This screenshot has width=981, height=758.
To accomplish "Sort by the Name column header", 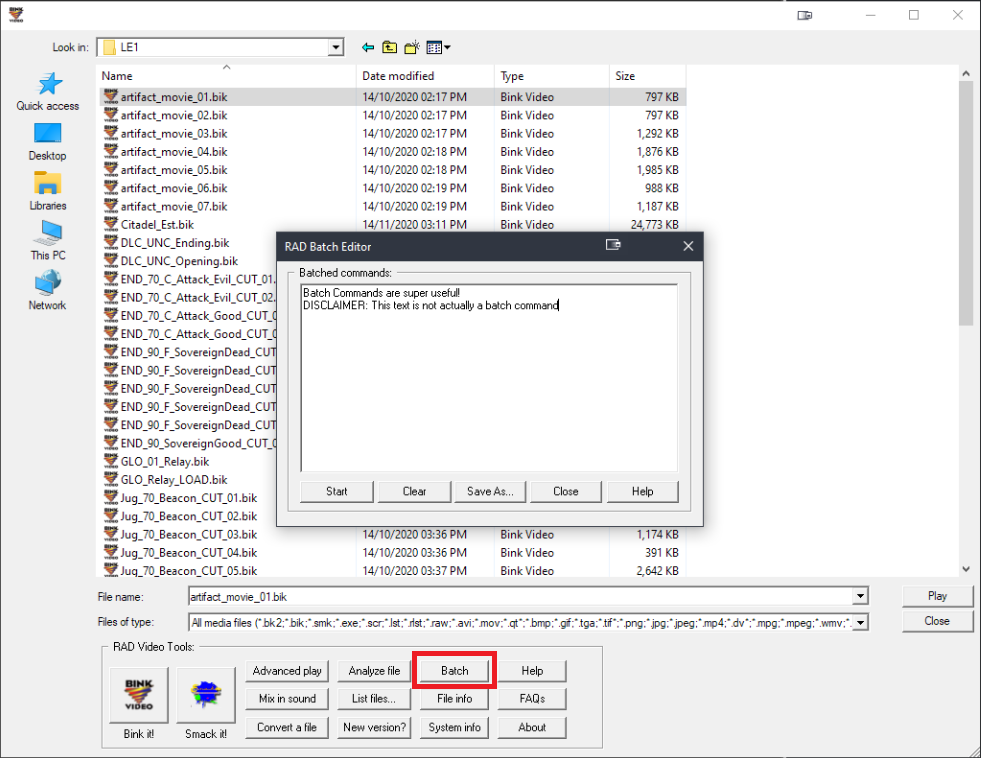I will [226, 76].
